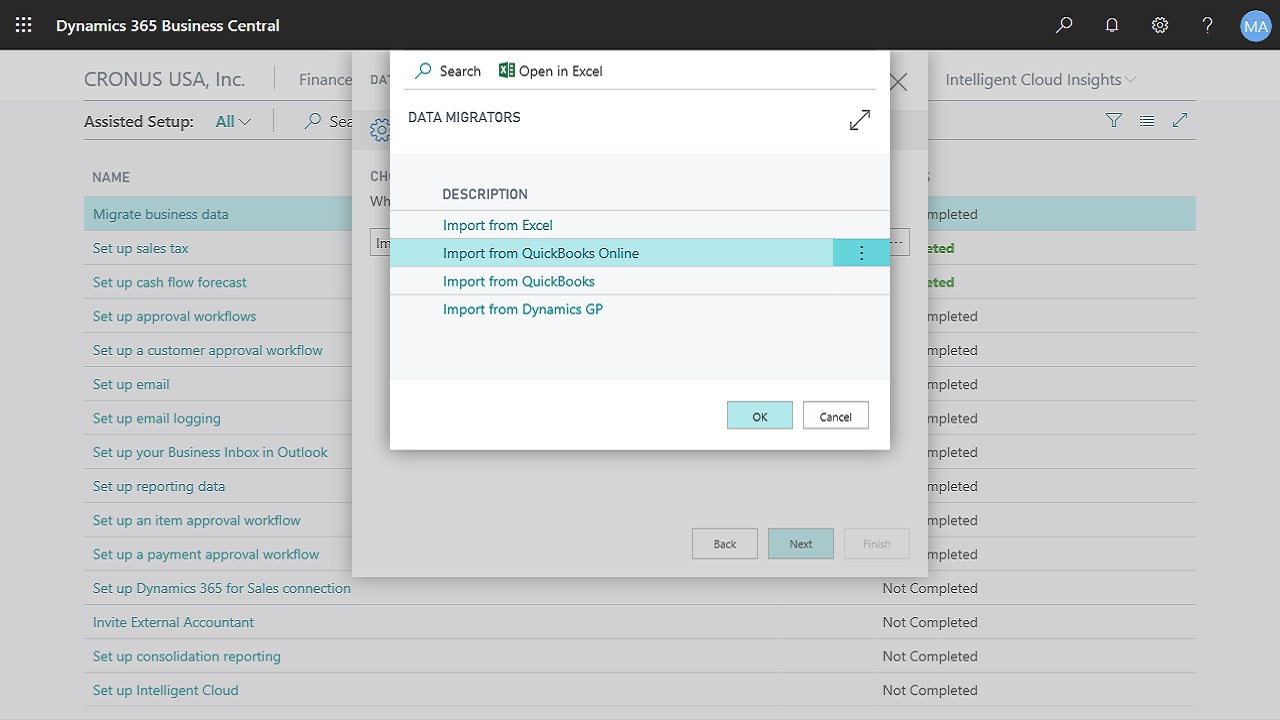The height and width of the screenshot is (720, 1280).
Task: Open Set up email logging
Action: point(157,418)
